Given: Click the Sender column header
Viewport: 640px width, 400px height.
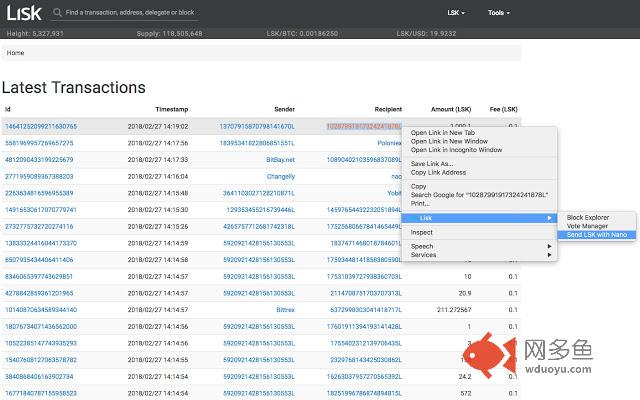Looking at the screenshot, I should pos(284,109).
